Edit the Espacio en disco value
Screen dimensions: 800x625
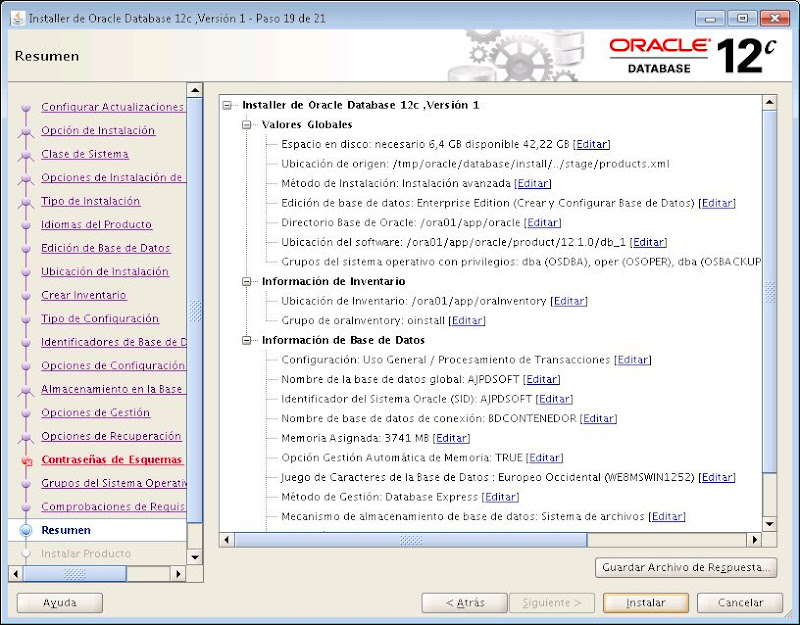[592, 144]
